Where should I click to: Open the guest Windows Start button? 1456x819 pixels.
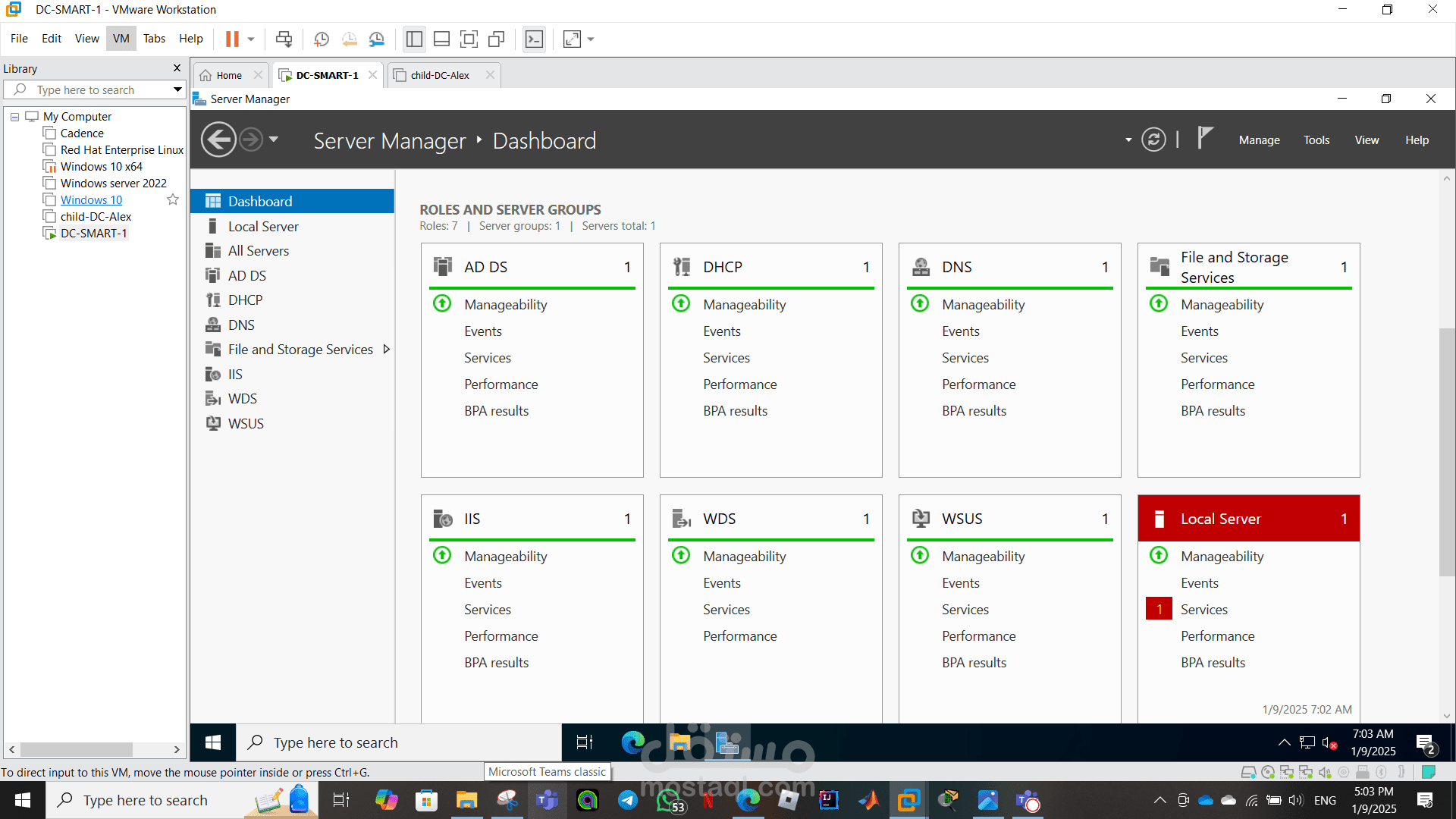coord(213,742)
